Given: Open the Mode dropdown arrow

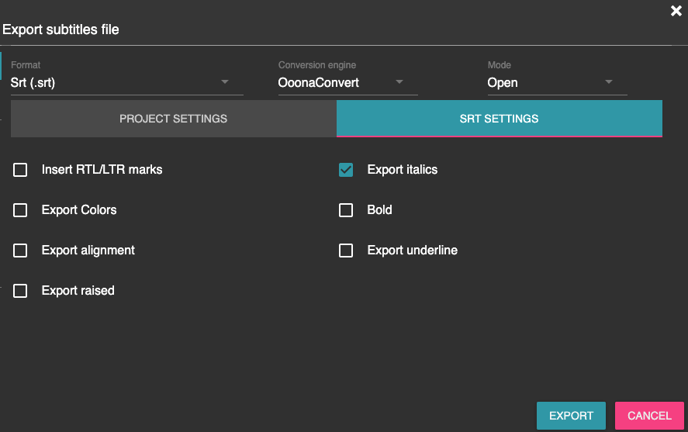Looking at the screenshot, I should point(608,82).
